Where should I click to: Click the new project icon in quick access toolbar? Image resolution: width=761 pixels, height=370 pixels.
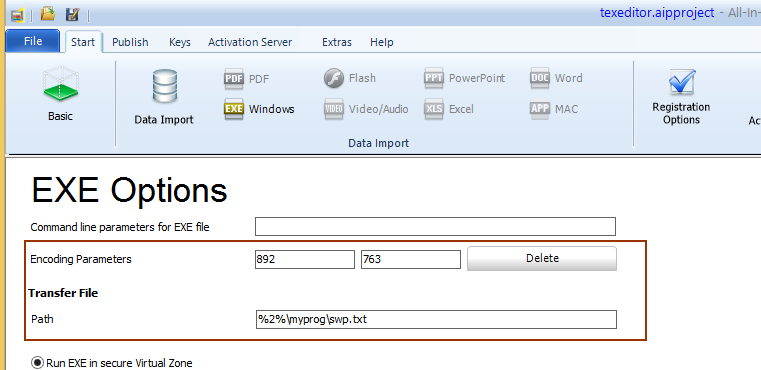[x=18, y=15]
